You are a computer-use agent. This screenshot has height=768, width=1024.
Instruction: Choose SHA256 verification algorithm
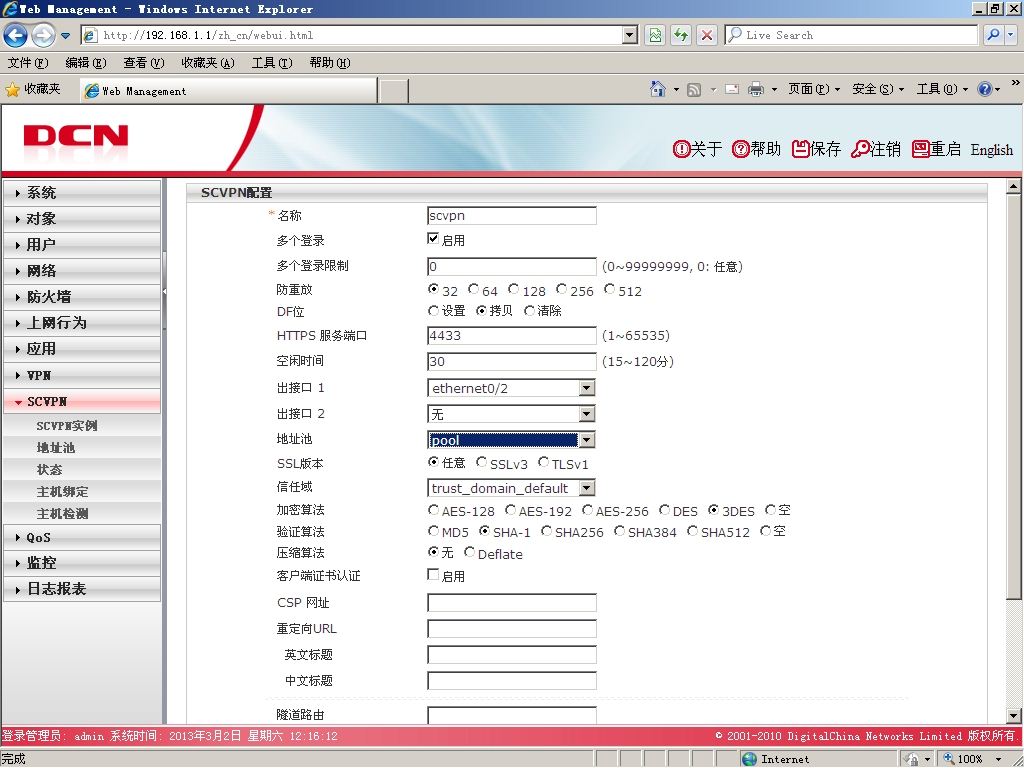click(547, 531)
